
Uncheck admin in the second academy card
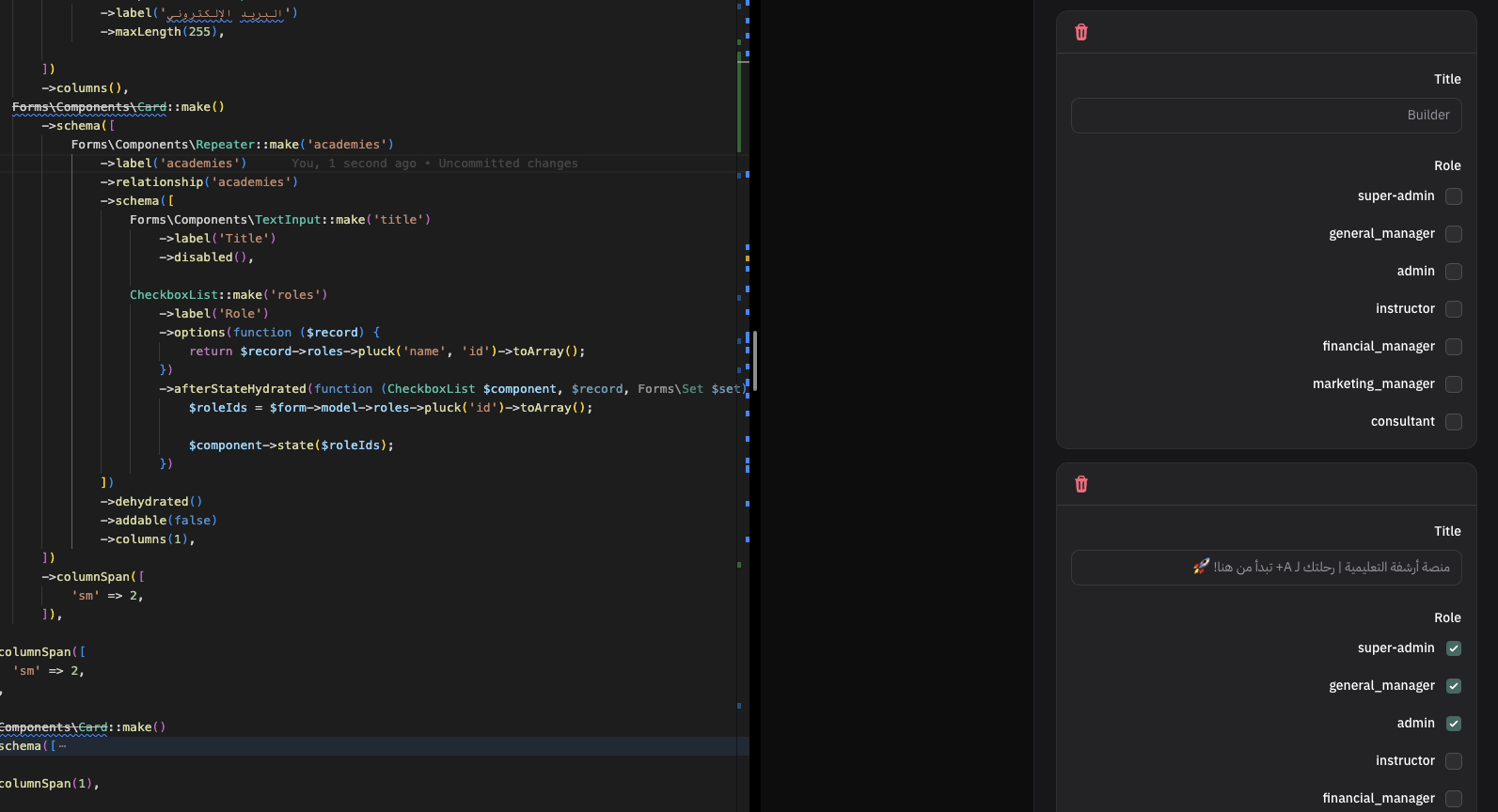point(1454,724)
